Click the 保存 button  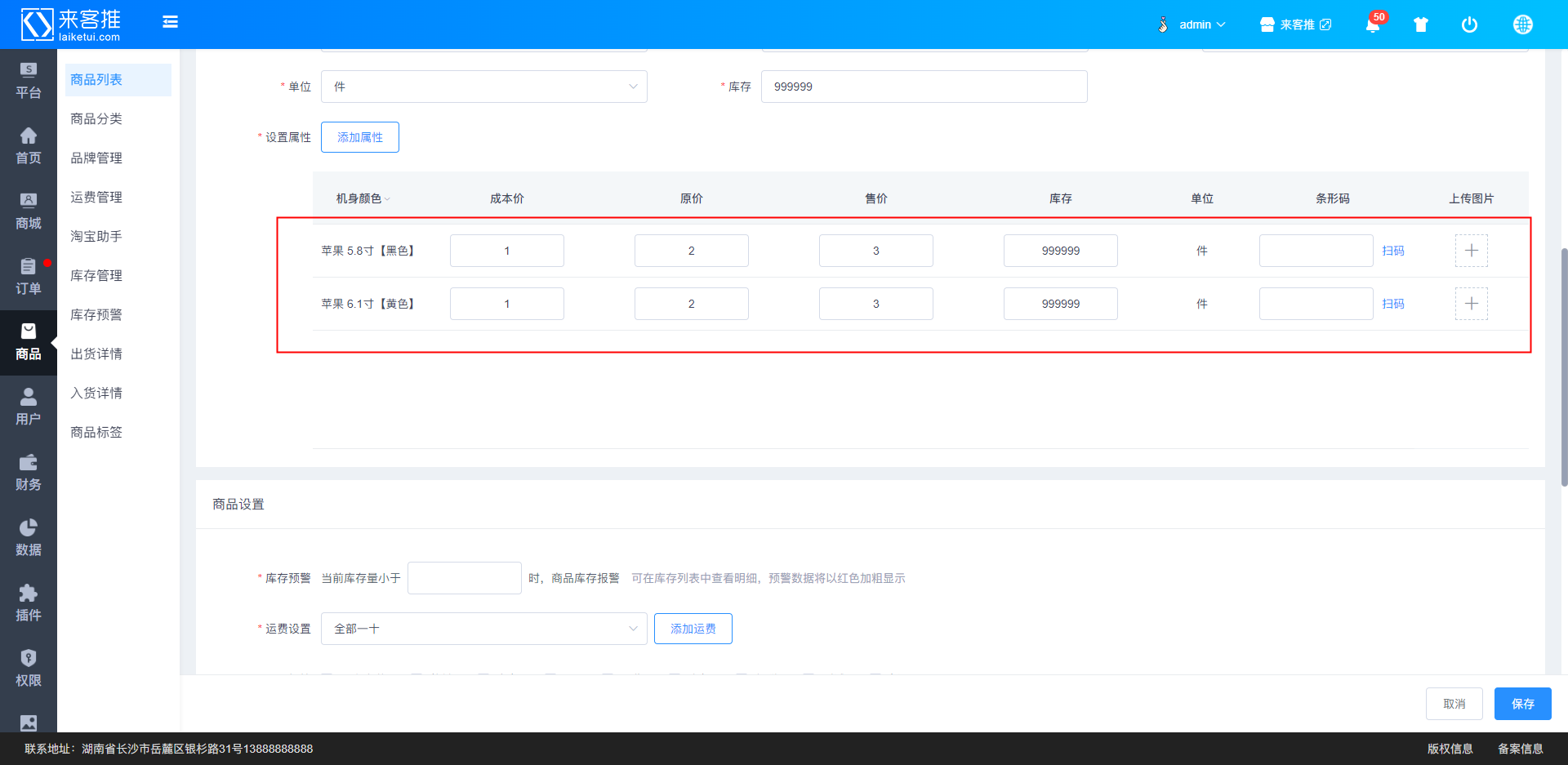pyautogui.click(x=1523, y=704)
